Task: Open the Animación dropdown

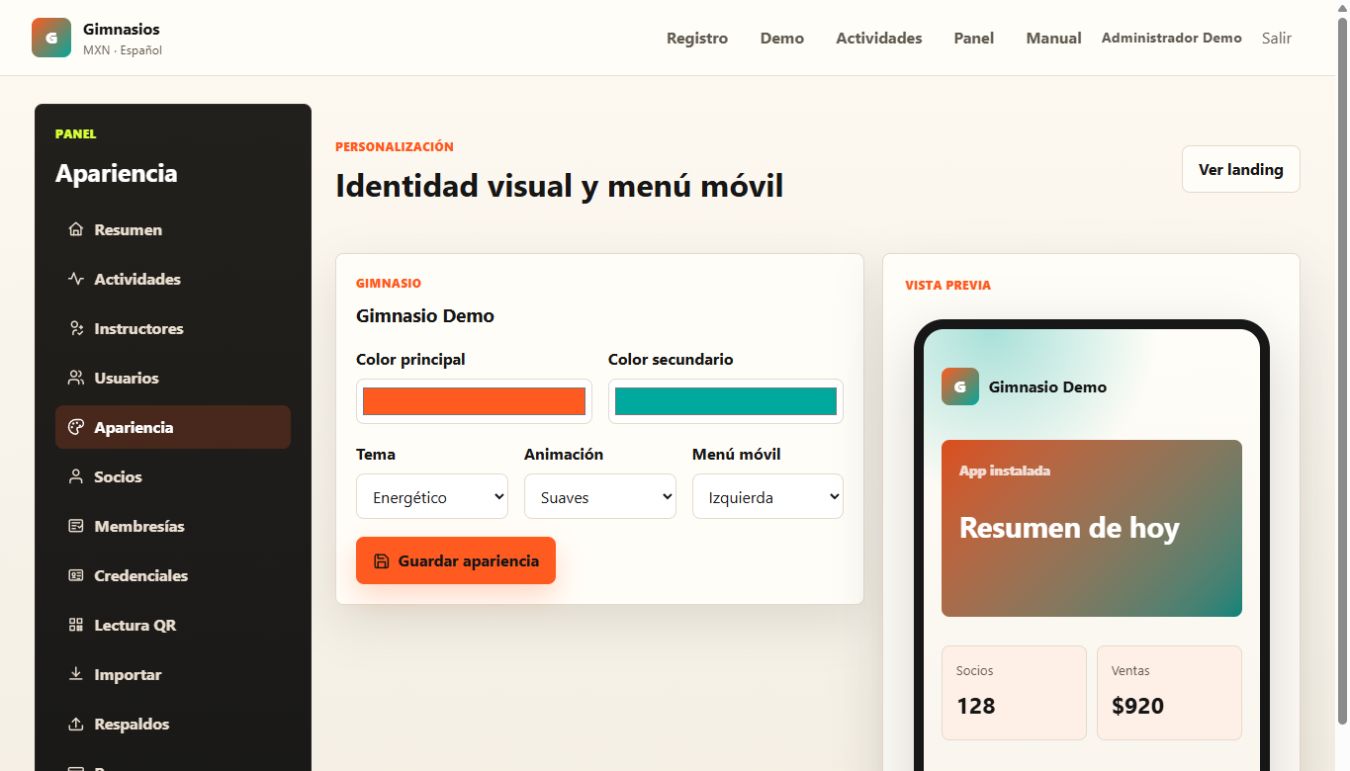Action: 600,497
